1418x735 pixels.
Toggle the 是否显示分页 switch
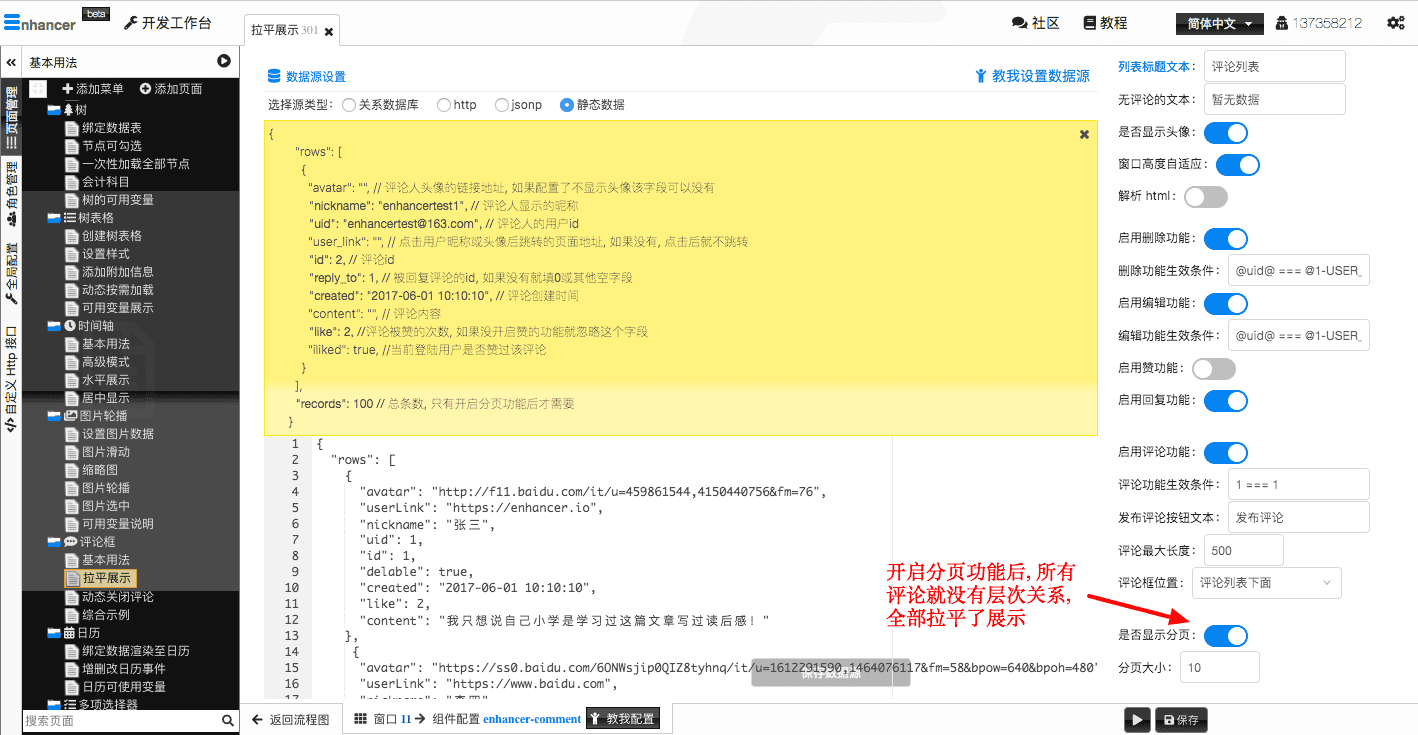pos(1225,636)
